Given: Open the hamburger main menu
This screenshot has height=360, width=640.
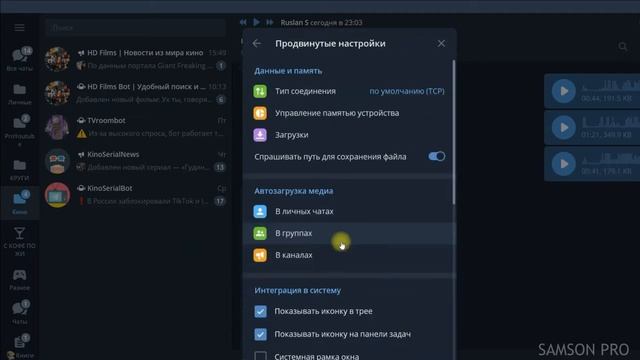Looking at the screenshot, I should pyautogui.click(x=19, y=28).
